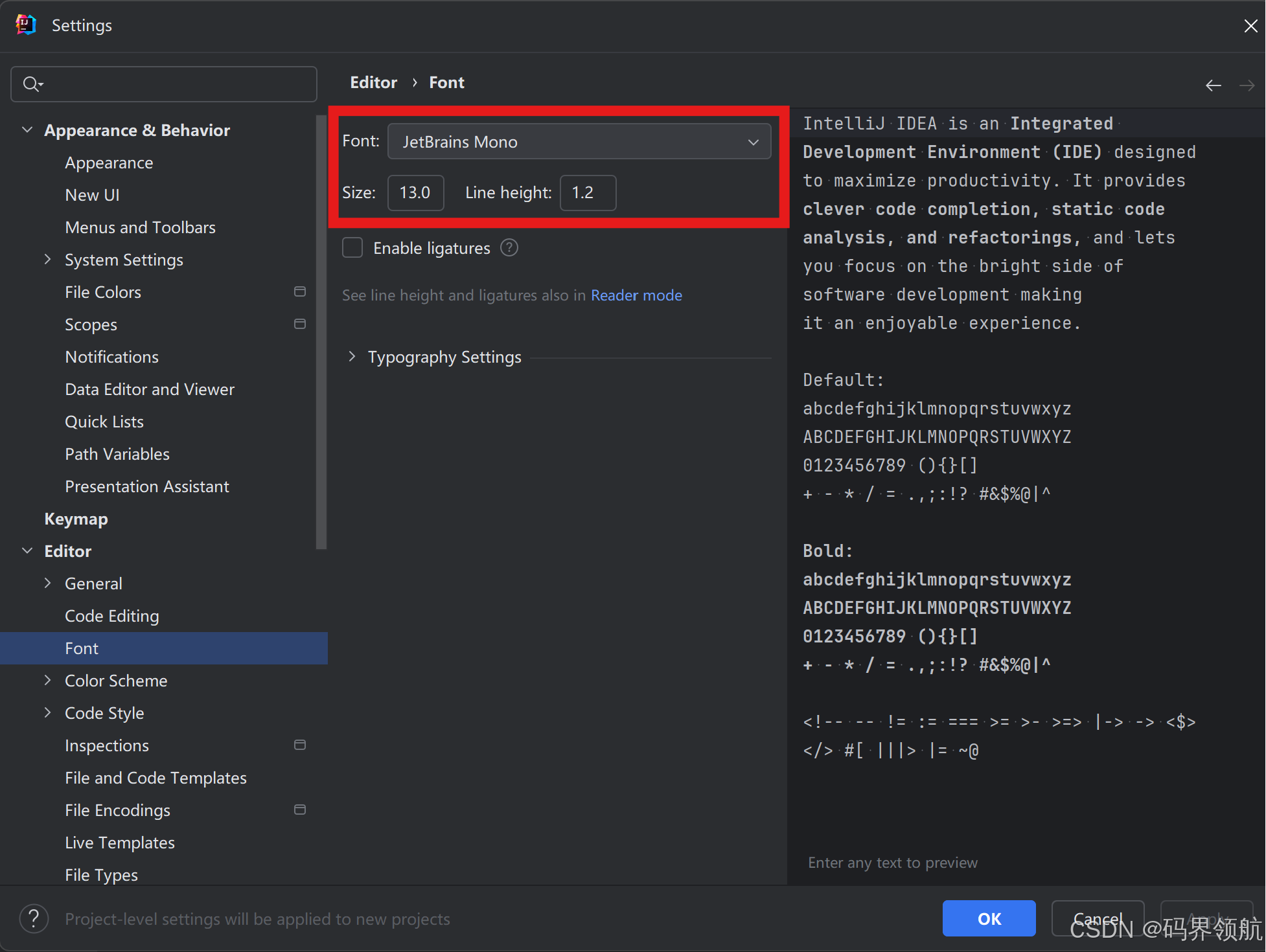Open Menus and Toolbars settings
1266x952 pixels.
pos(140,227)
